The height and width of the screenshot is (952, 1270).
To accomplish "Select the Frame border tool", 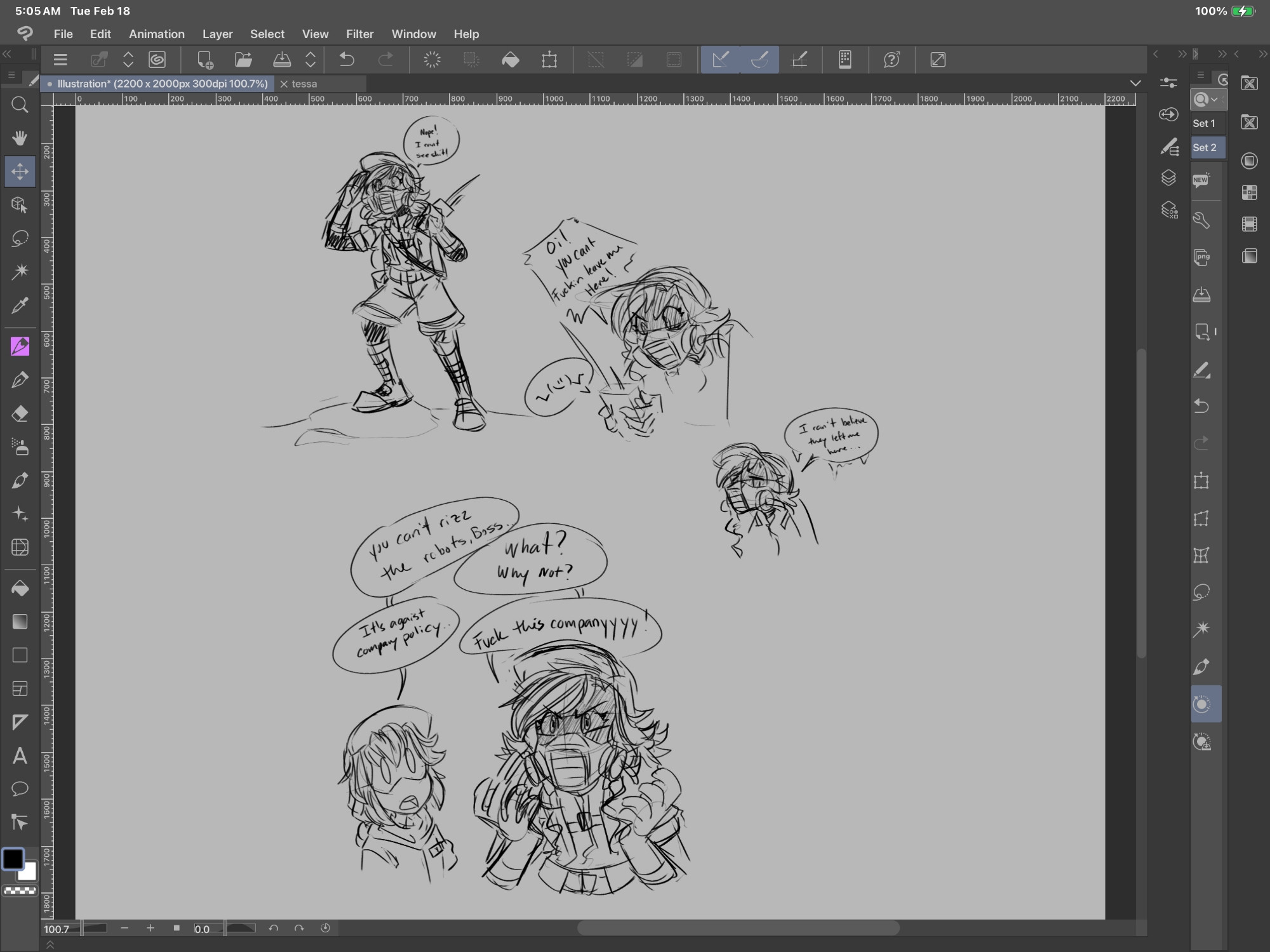I will 20,688.
